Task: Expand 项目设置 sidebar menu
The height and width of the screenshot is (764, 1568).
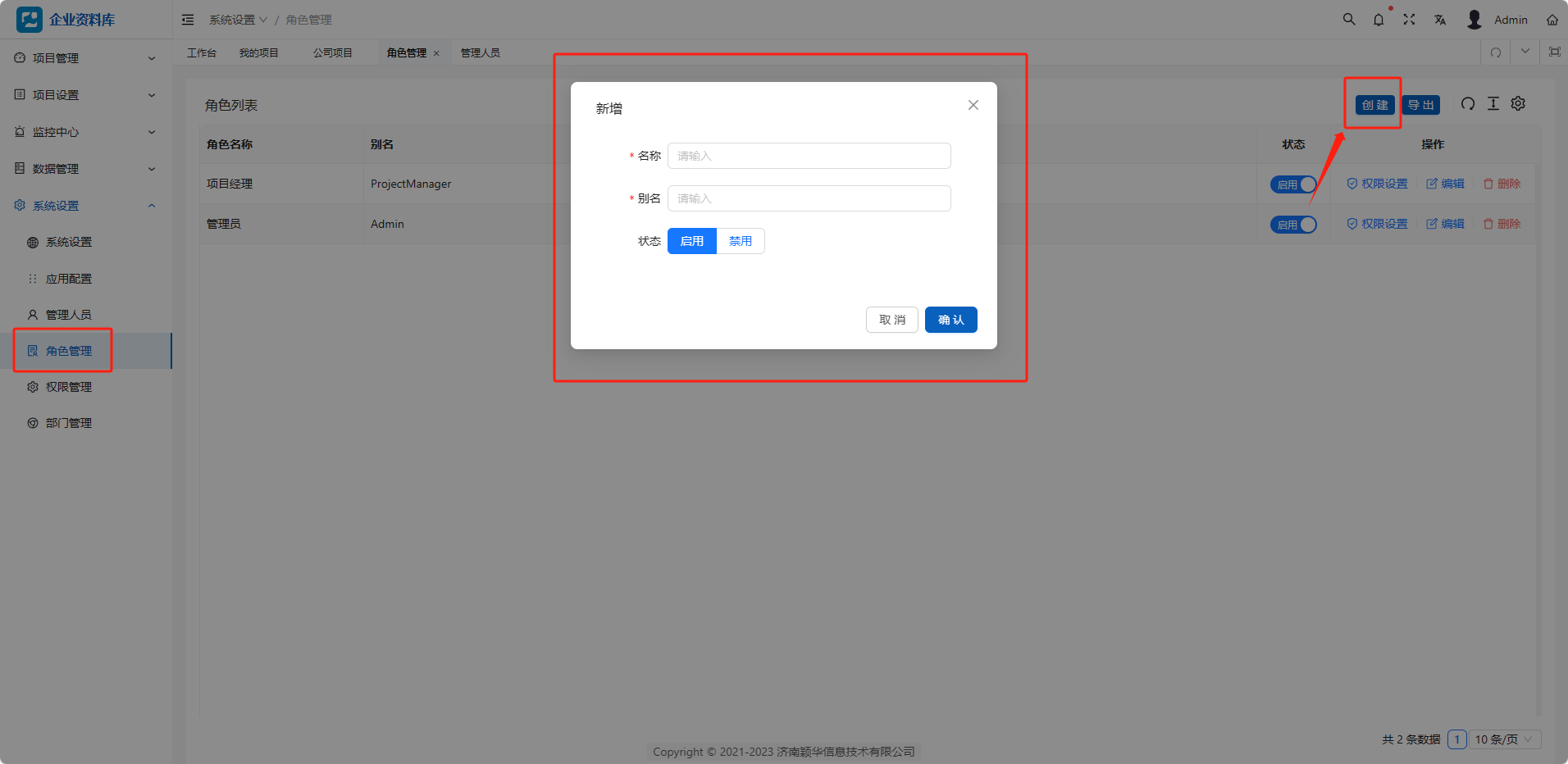Action: [x=85, y=95]
